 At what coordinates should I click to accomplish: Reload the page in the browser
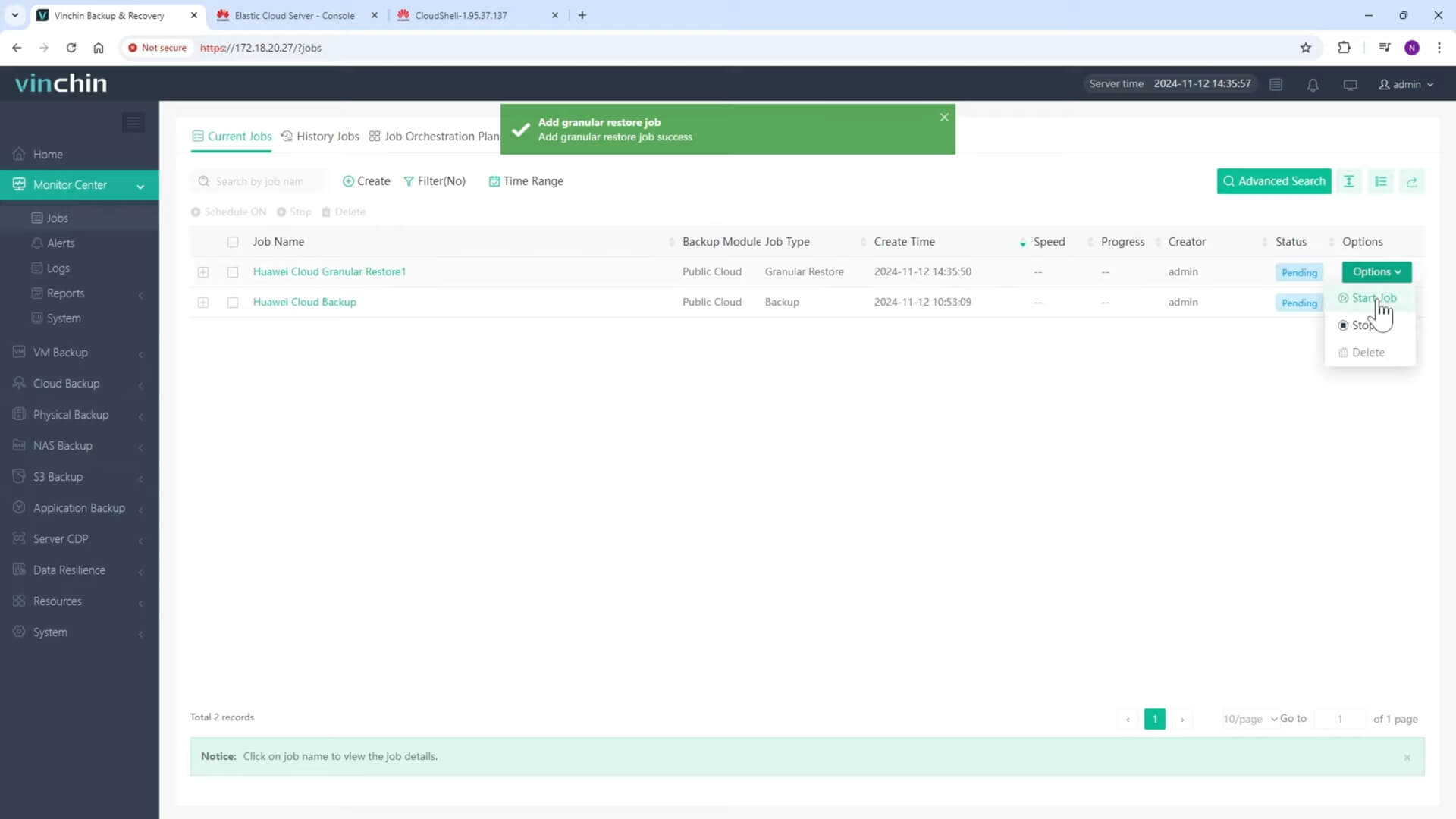[x=71, y=48]
